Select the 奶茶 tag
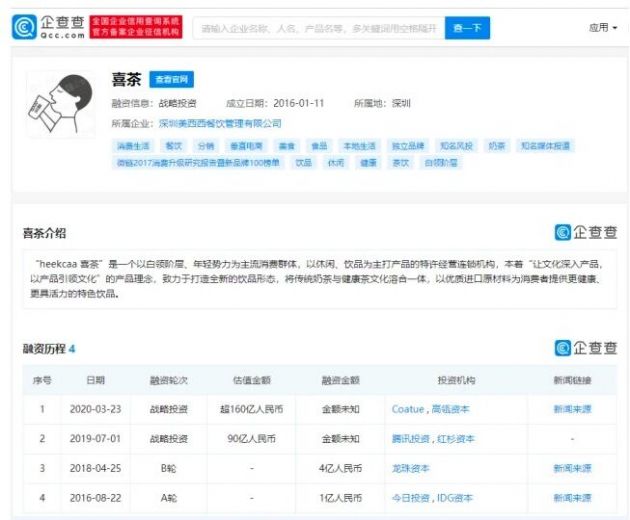630x520 pixels. 497,146
